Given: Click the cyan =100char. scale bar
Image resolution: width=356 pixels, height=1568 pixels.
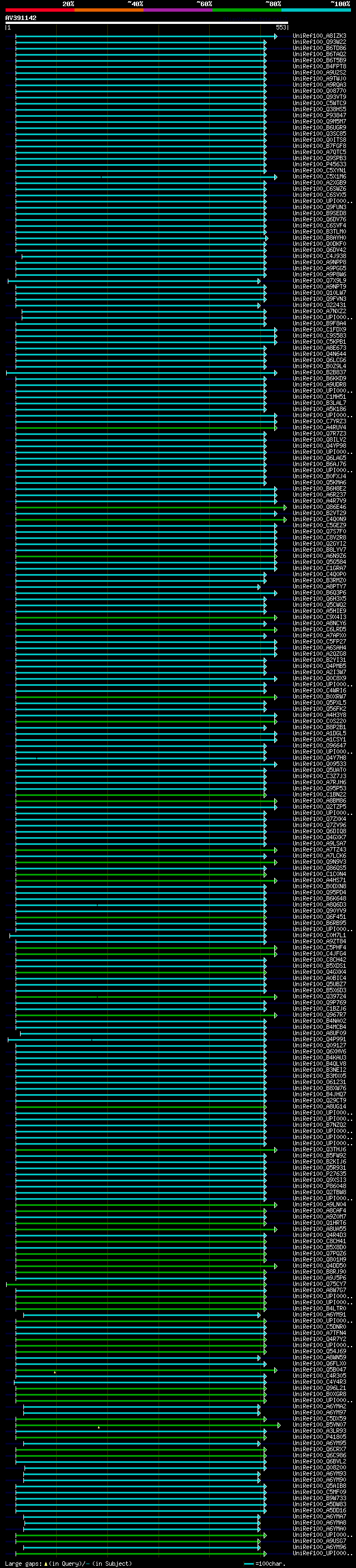Looking at the screenshot, I should (x=248, y=1564).
